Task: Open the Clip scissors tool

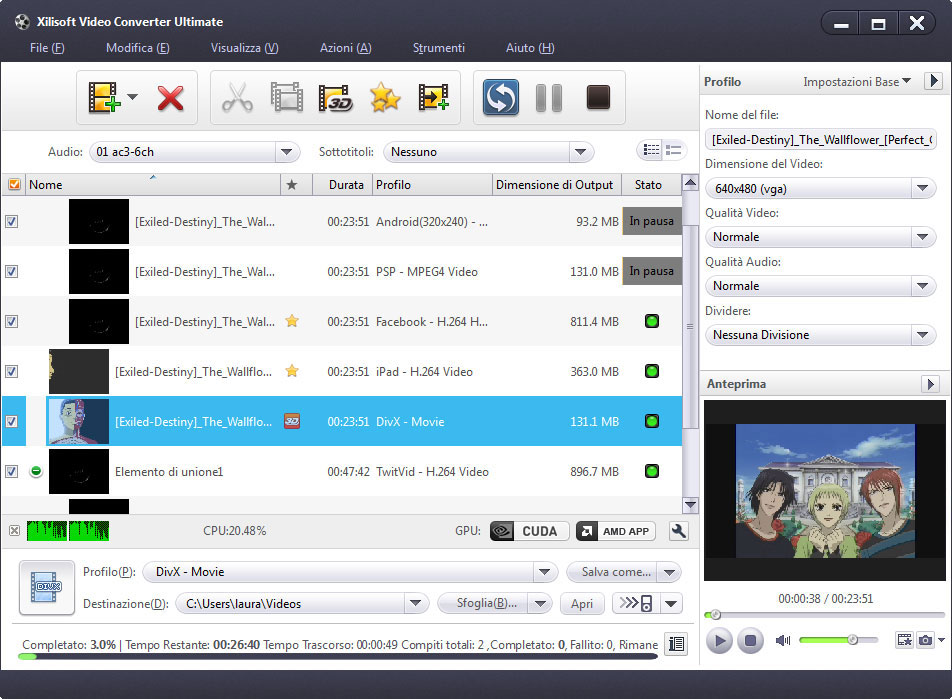Action: 237,97
